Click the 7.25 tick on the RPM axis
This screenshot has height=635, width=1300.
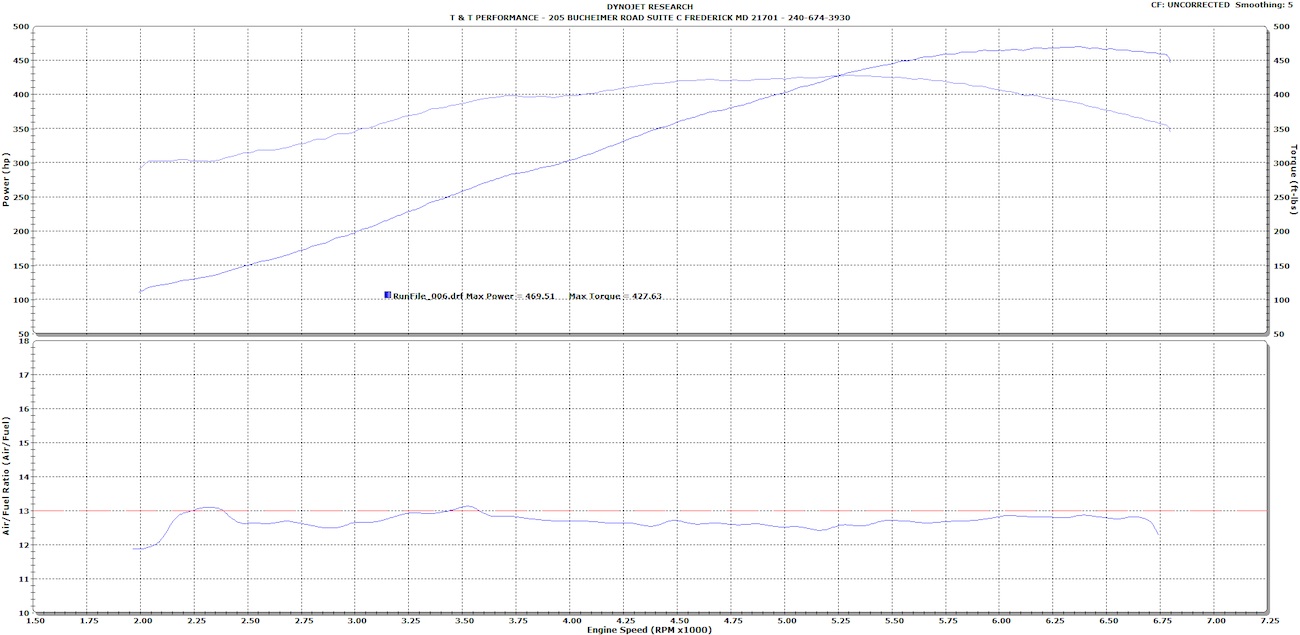click(x=1268, y=620)
